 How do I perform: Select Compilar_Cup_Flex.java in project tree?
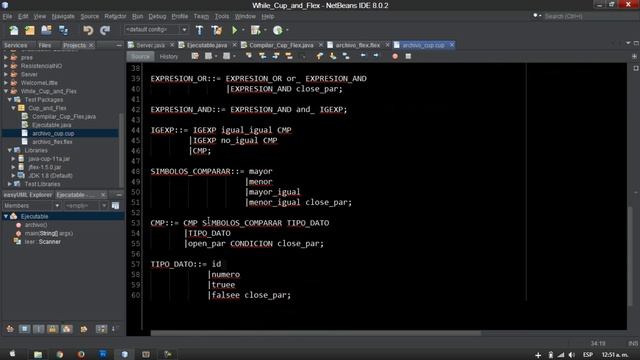[64, 116]
